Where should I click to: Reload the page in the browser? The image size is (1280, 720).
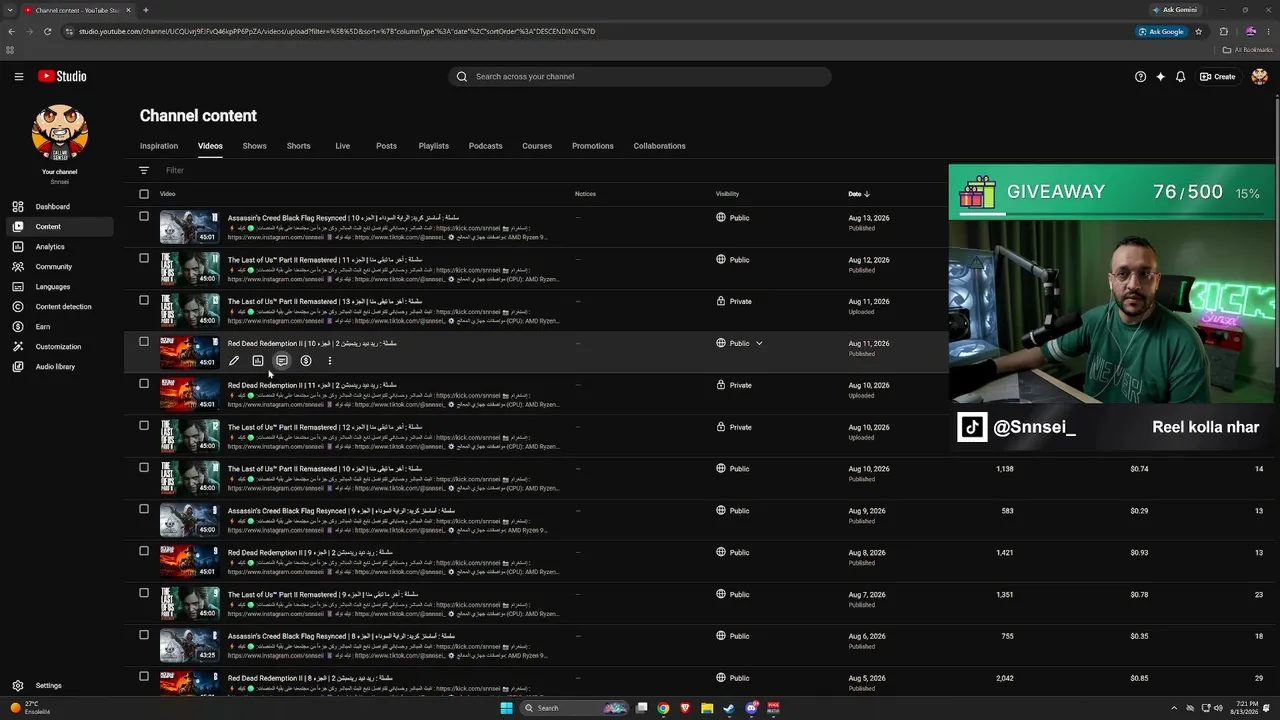47,31
